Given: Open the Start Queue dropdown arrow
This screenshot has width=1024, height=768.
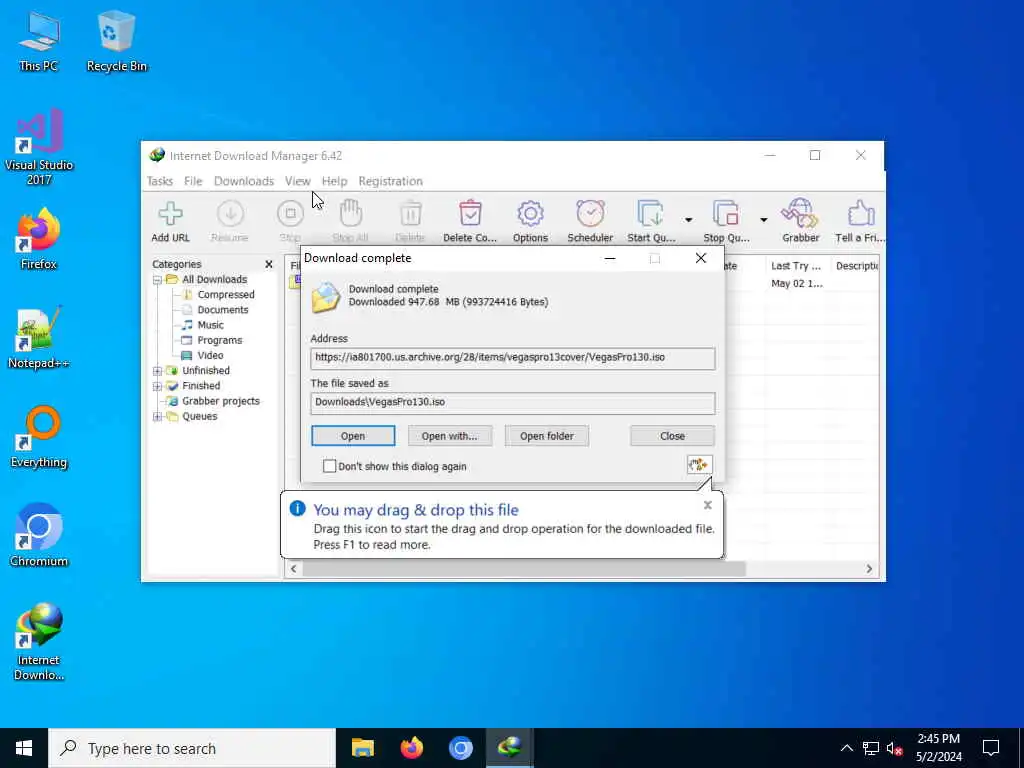Looking at the screenshot, I should pos(688,220).
